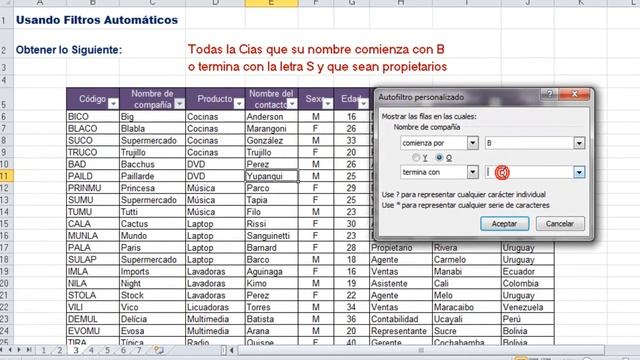Open the Edad column filter dropdown
The image size is (640, 360).
pos(363,104)
